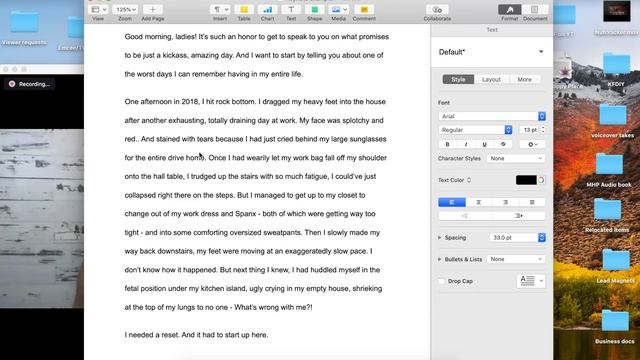This screenshot has height=360, width=640.
Task: Open the Regular font style dropdown
Action: (x=475, y=130)
